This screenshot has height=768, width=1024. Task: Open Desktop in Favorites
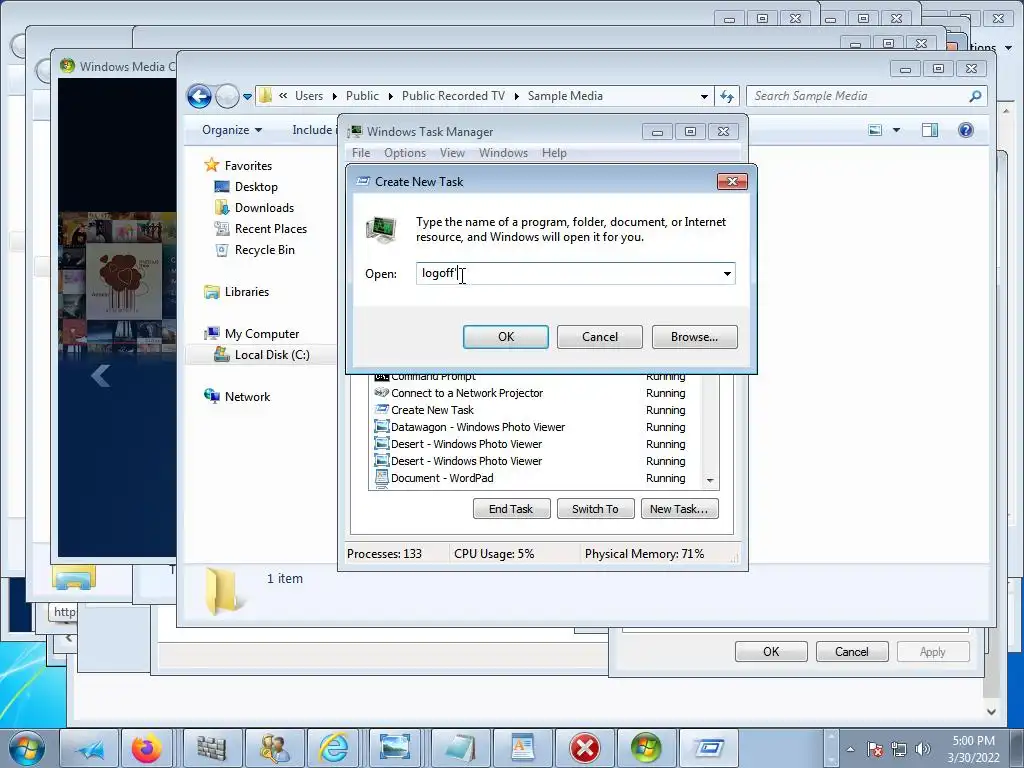coord(256,187)
